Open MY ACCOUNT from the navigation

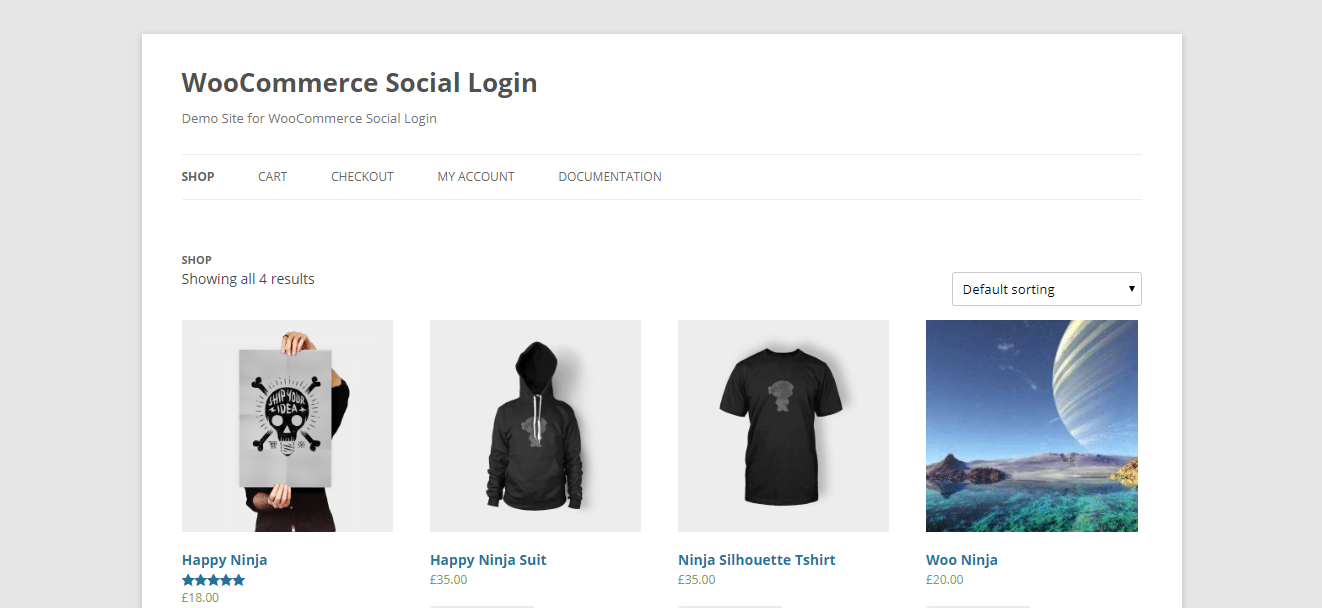(x=475, y=176)
